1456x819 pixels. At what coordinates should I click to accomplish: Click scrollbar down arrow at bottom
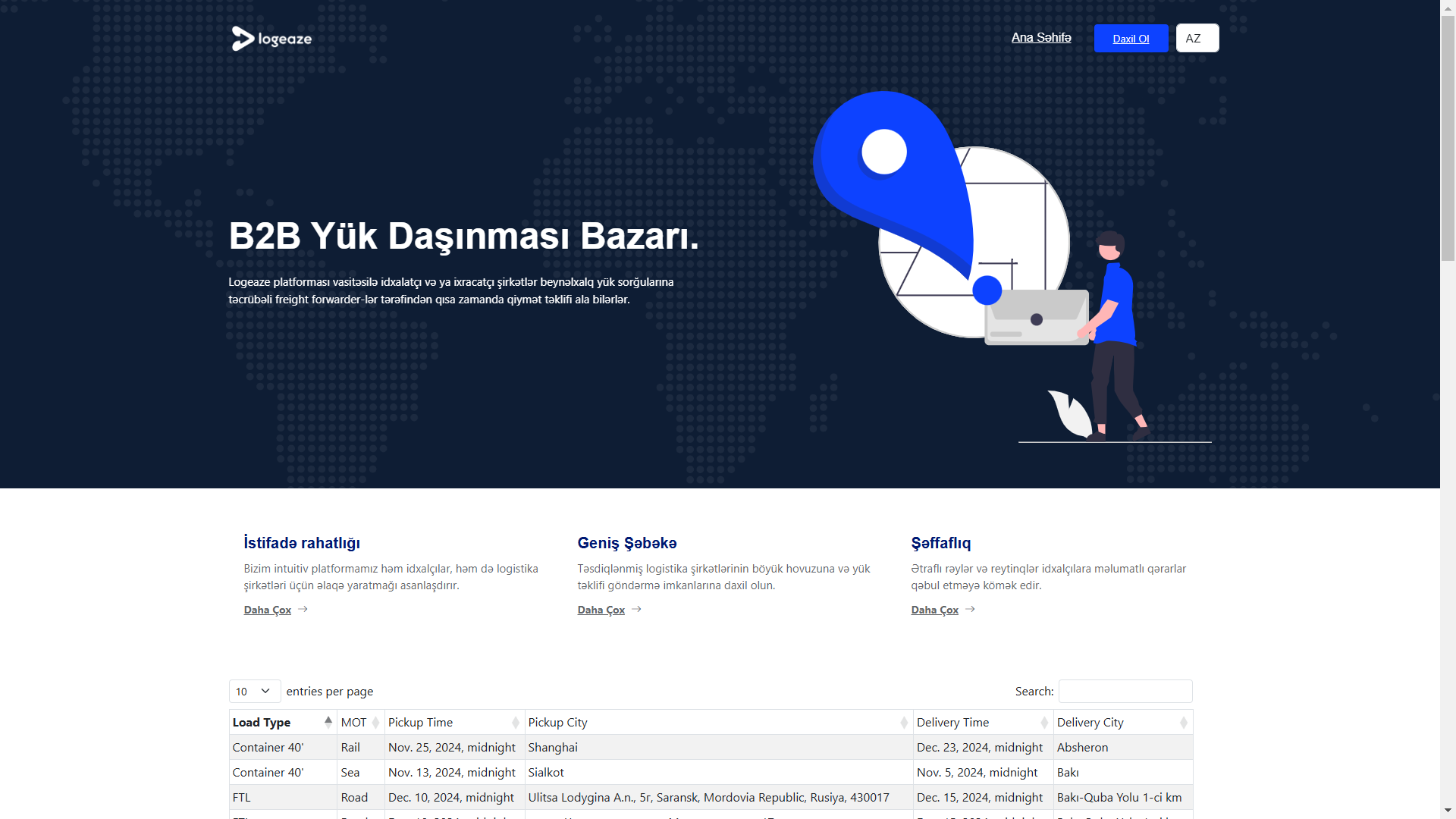click(1448, 811)
